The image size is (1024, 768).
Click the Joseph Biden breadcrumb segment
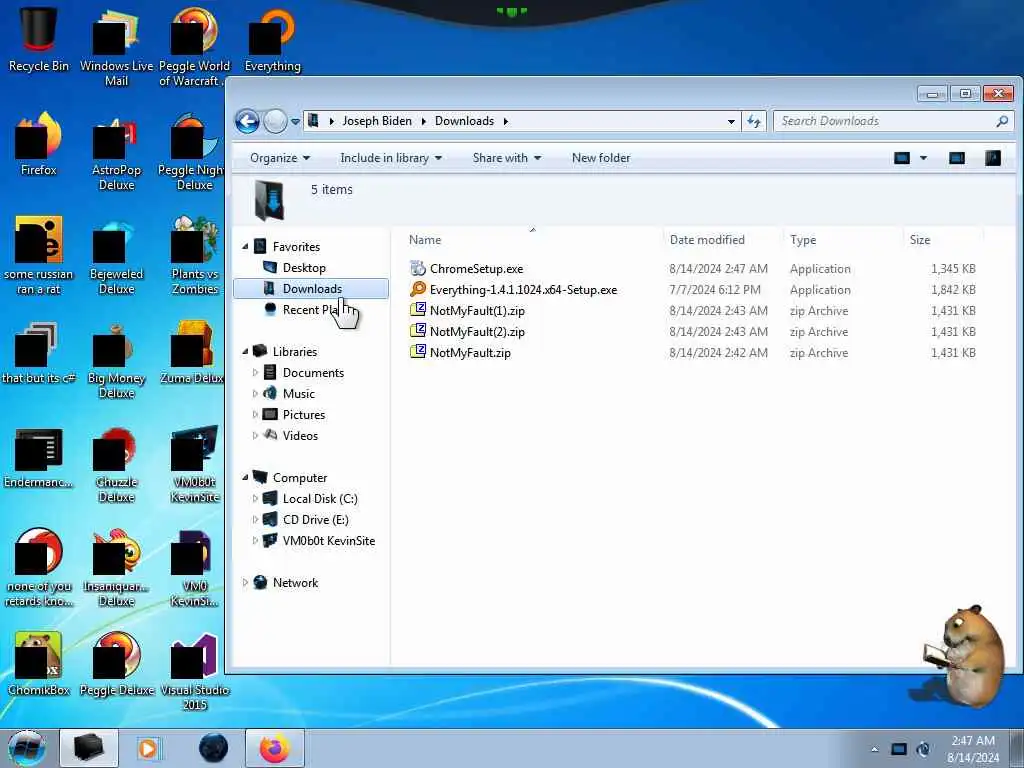[x=377, y=121]
